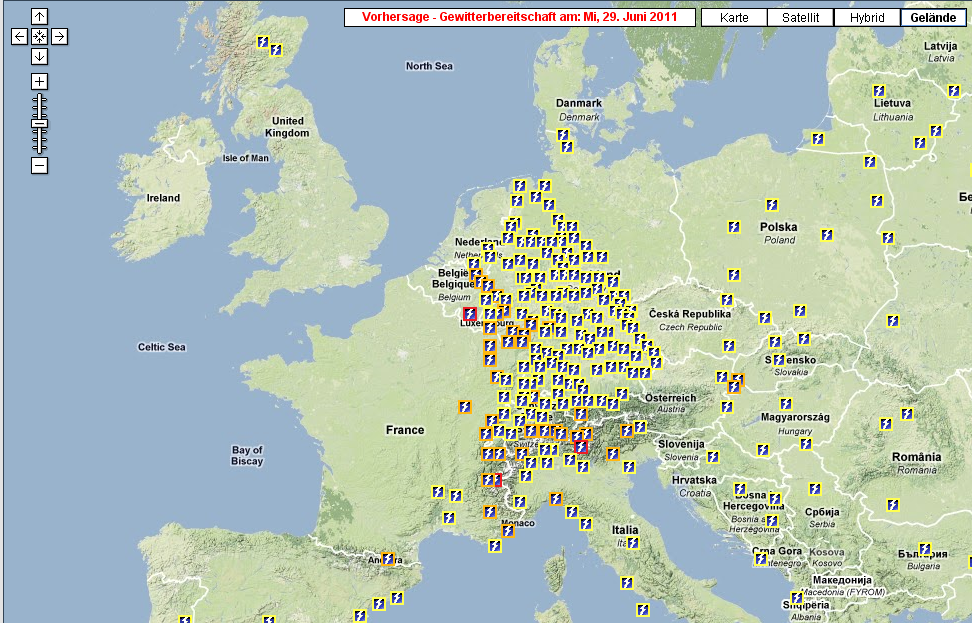This screenshot has height=623, width=972.
Task: Click the Hrvatska country label
Action: pos(694,480)
